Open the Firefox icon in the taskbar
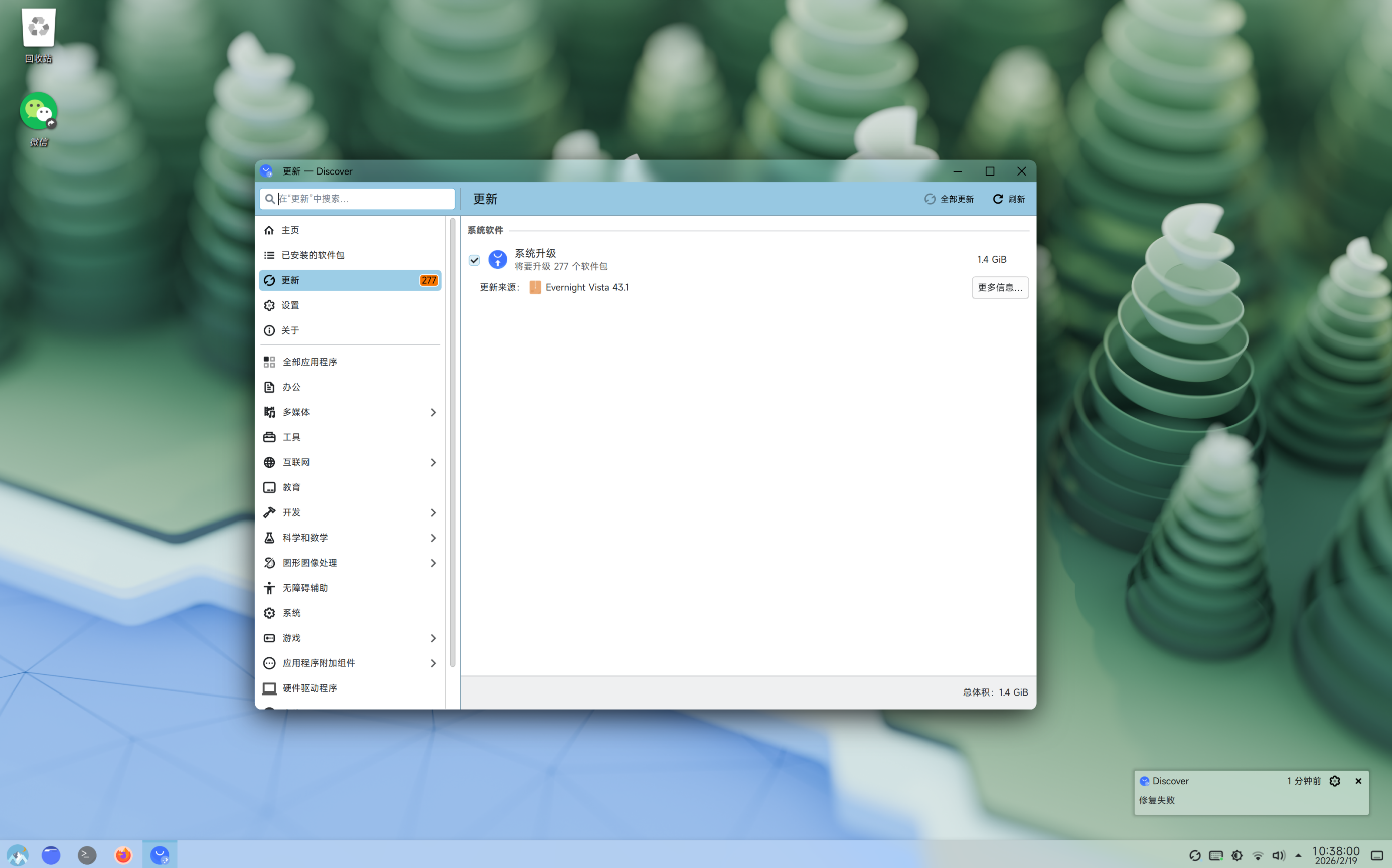This screenshot has width=1392, height=868. [x=123, y=855]
